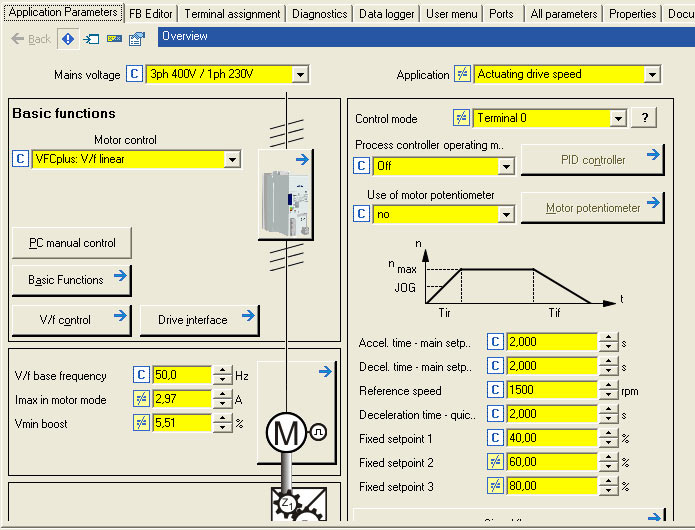This screenshot has height=530, width=695.
Task: Open the Use of motor potentiometer dropdown
Action: coord(505,214)
